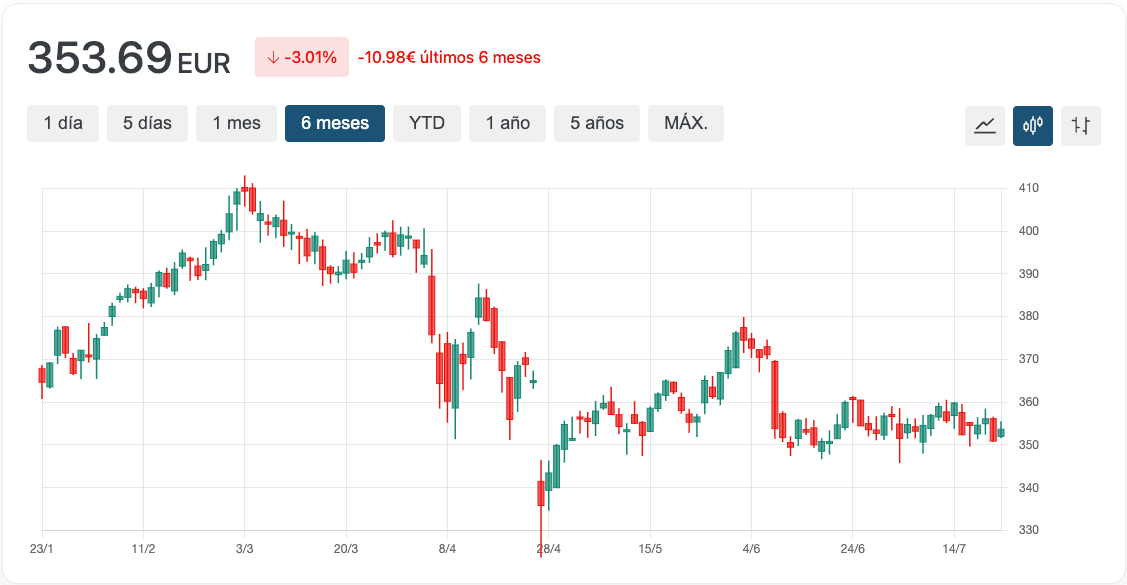Show the "5 días" time range
The image size is (1127, 585).
(148, 124)
